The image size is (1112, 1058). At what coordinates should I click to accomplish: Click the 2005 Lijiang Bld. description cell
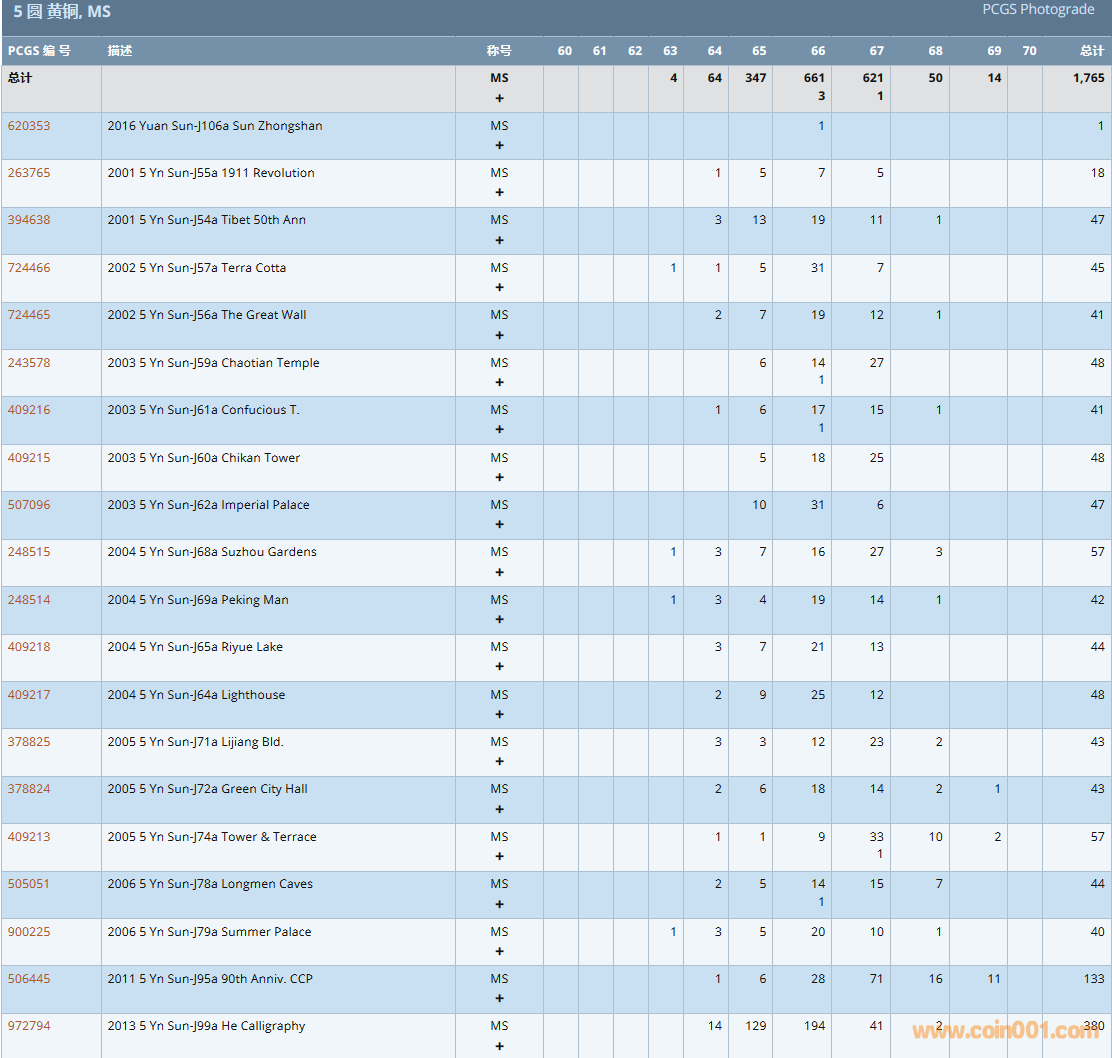pos(196,742)
